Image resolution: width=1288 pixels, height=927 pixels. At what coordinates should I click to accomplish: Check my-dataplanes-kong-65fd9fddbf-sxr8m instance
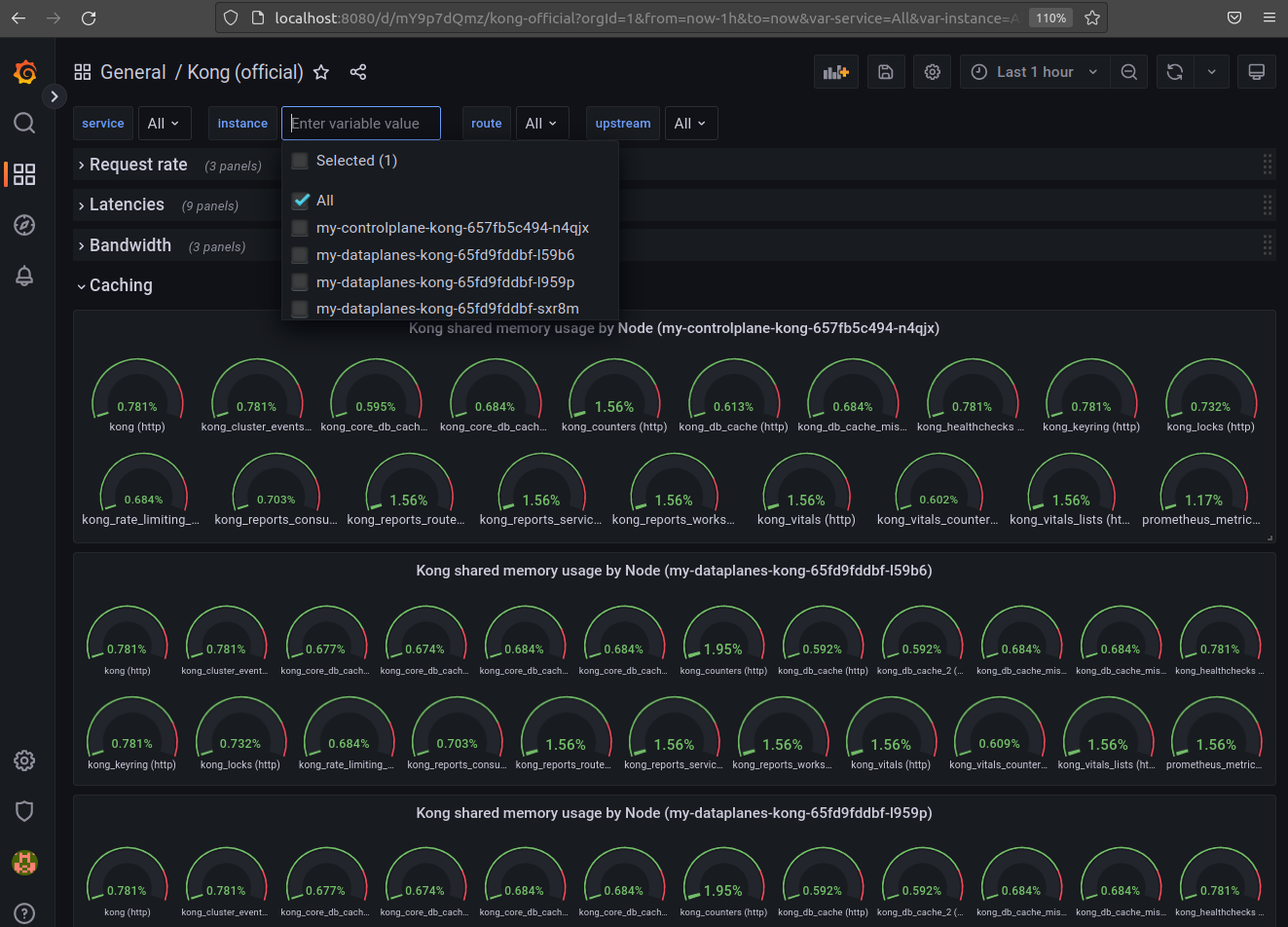(x=300, y=309)
